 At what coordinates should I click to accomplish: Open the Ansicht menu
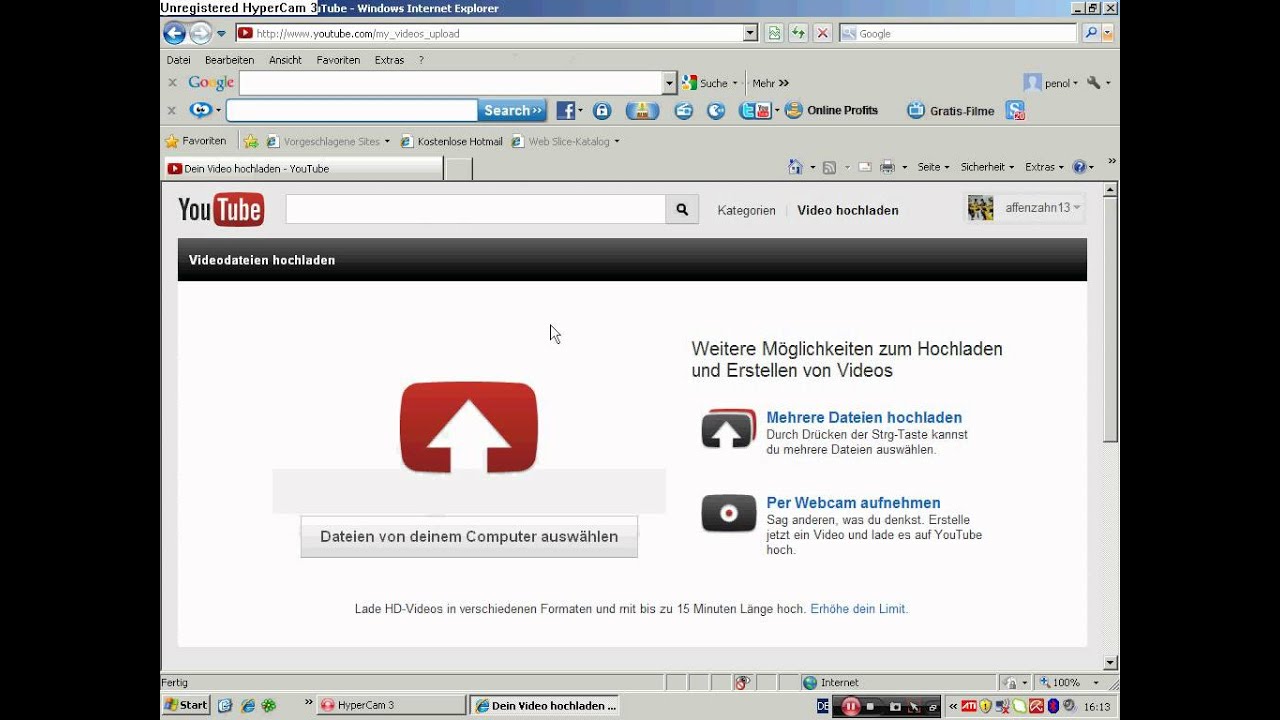pos(285,60)
